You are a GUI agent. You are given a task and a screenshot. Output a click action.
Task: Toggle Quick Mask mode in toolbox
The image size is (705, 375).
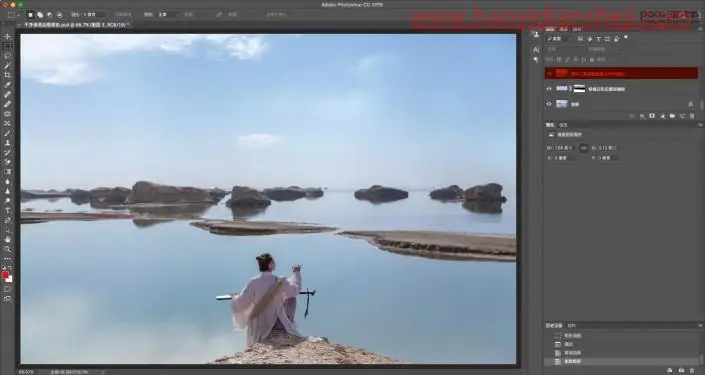7,290
